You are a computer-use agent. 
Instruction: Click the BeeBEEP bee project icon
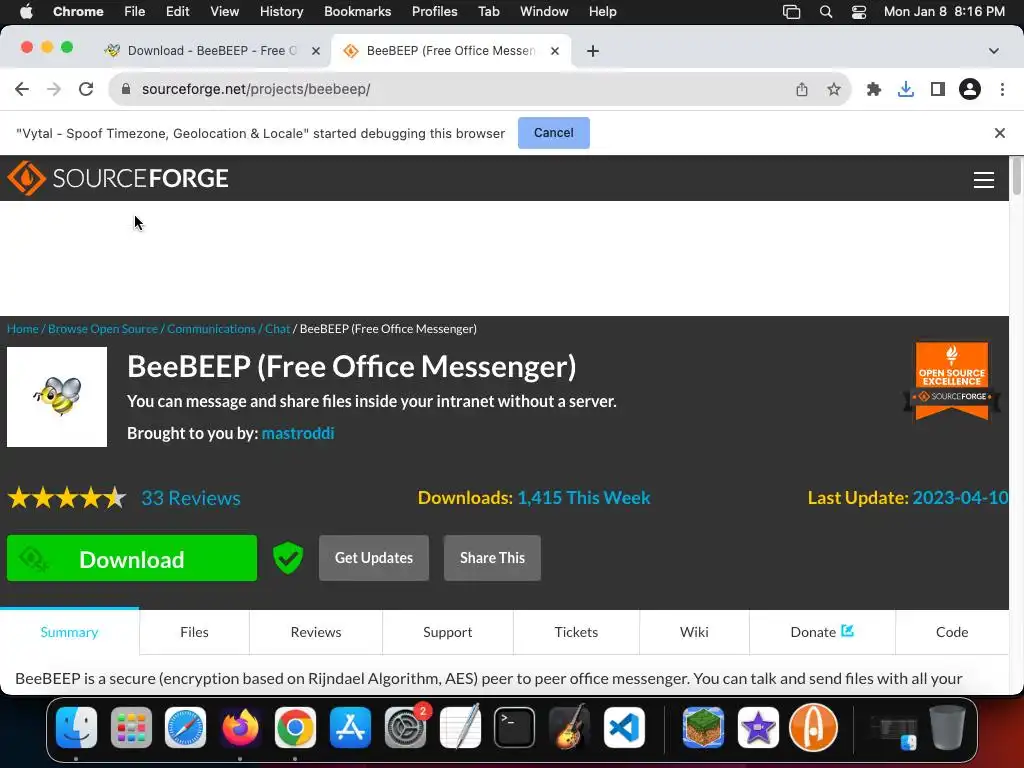pyautogui.click(x=57, y=397)
